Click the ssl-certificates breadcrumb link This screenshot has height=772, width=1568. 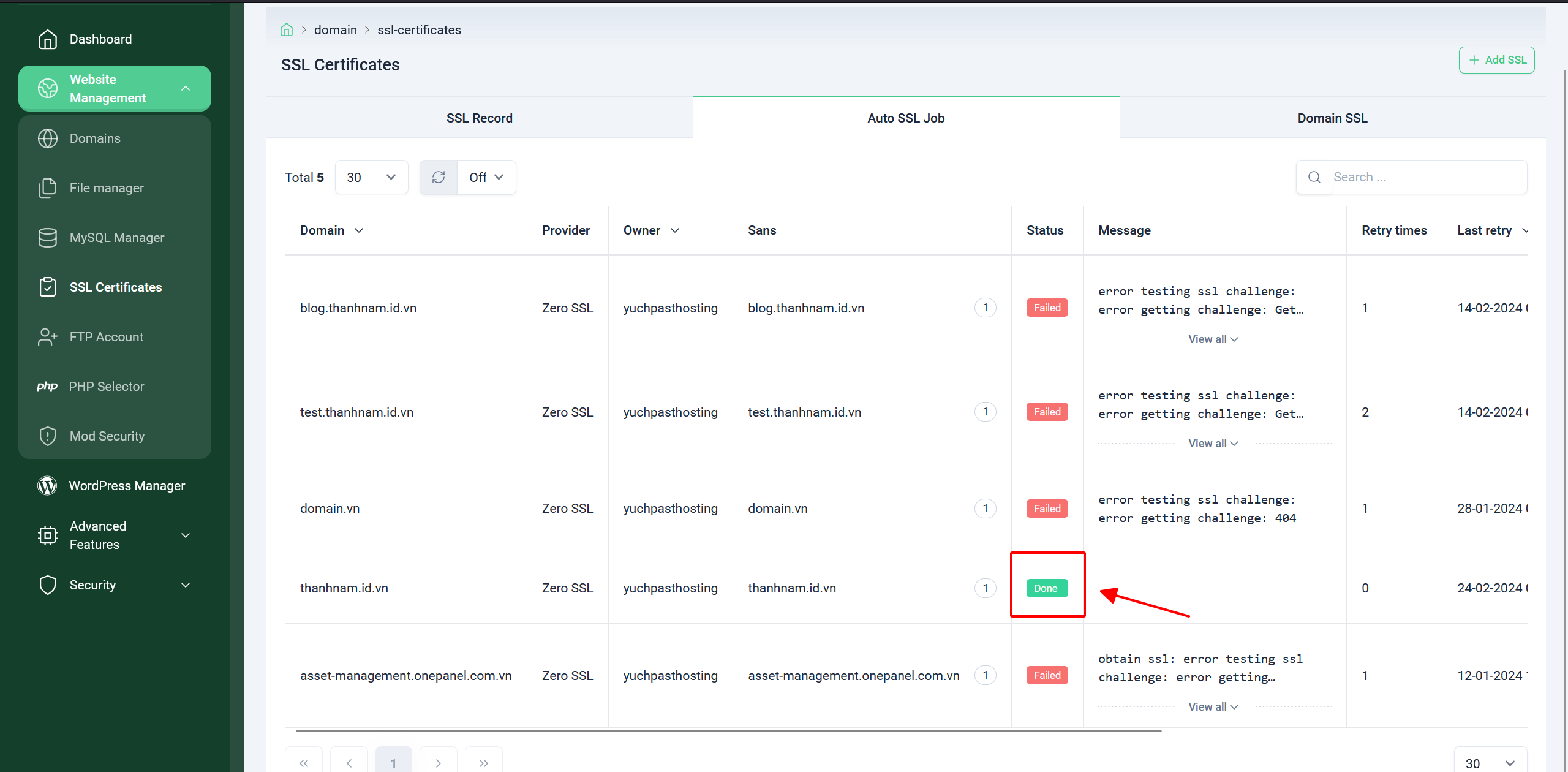[x=419, y=30]
